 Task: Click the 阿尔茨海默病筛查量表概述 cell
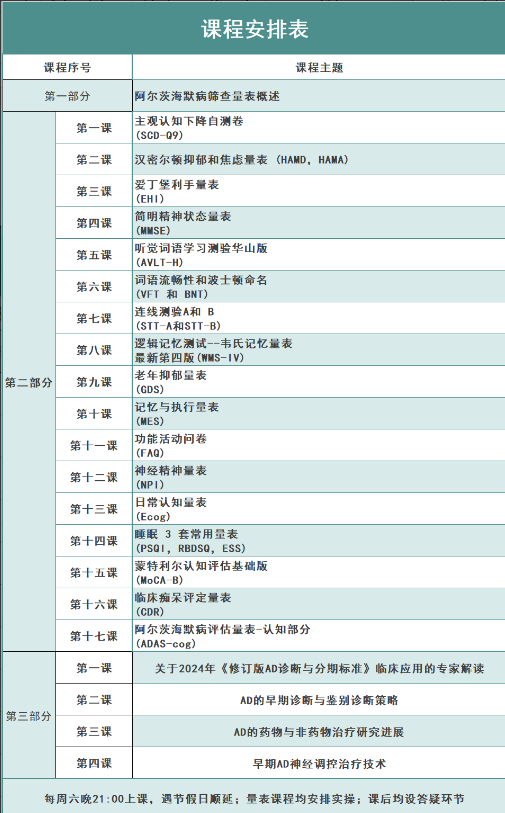coord(319,96)
